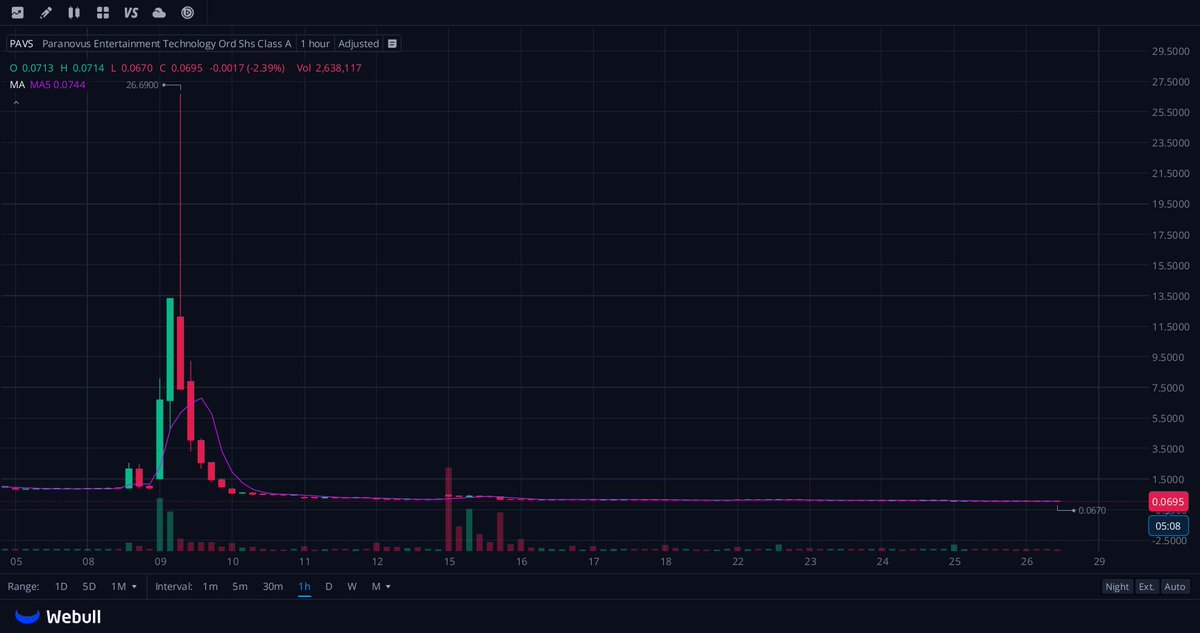Click the VS compare icon
The image size is (1200, 633).
click(131, 13)
